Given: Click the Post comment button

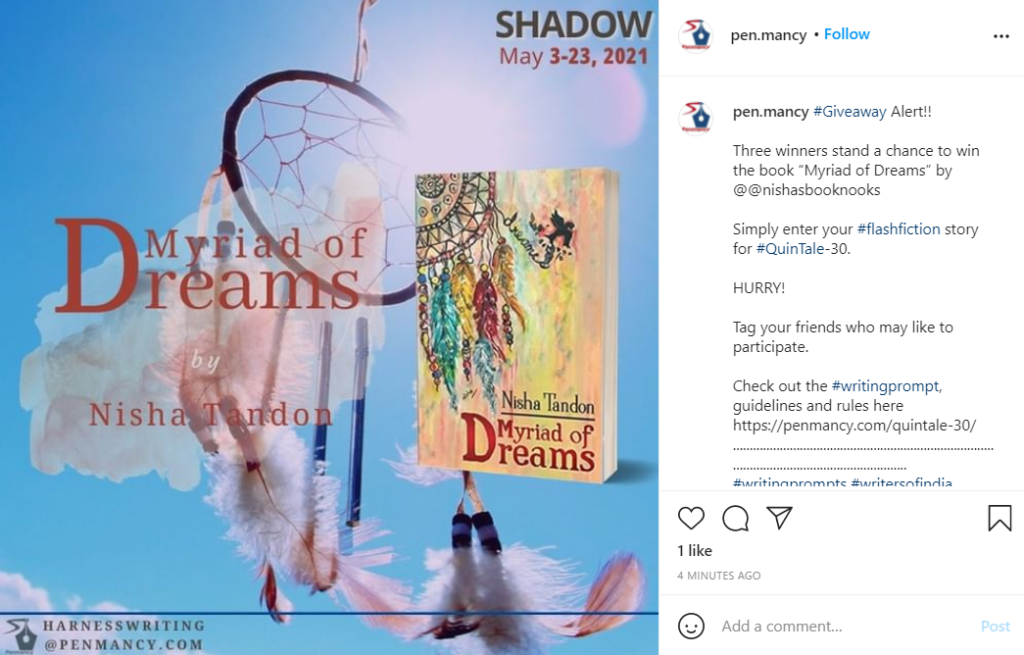Looking at the screenshot, I should coord(995,626).
